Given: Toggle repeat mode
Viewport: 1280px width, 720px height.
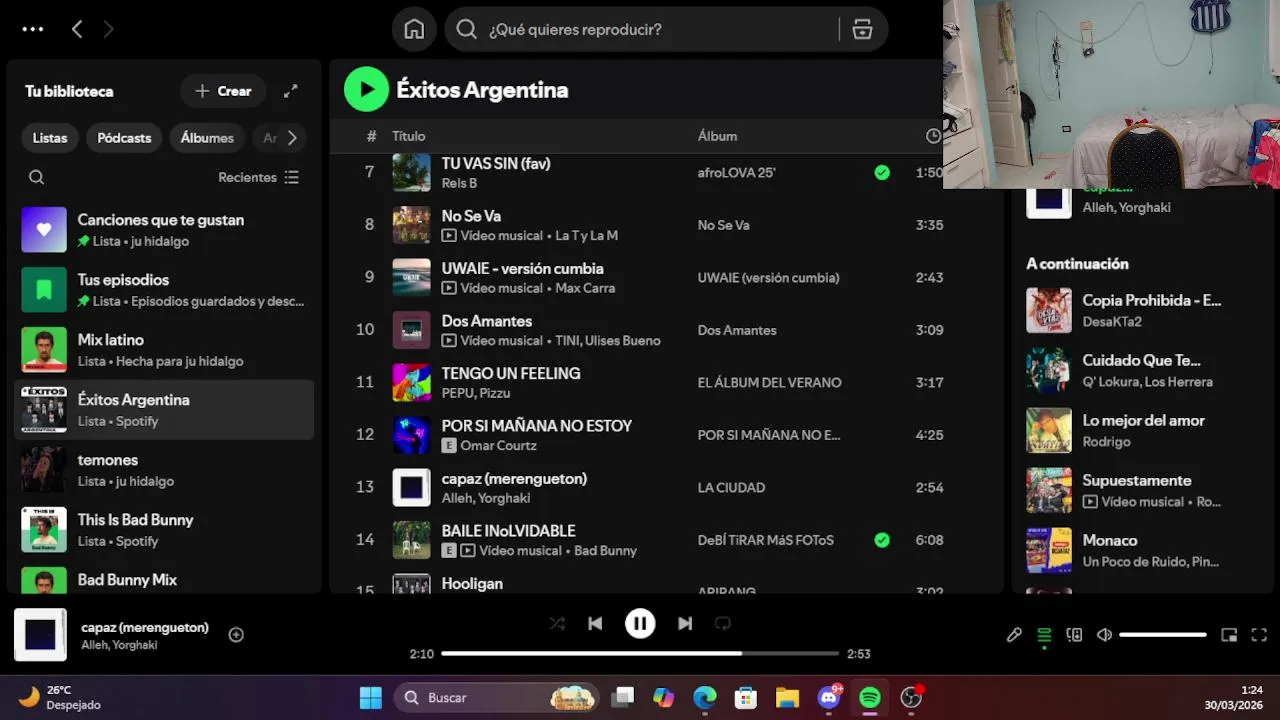Looking at the screenshot, I should 723,623.
